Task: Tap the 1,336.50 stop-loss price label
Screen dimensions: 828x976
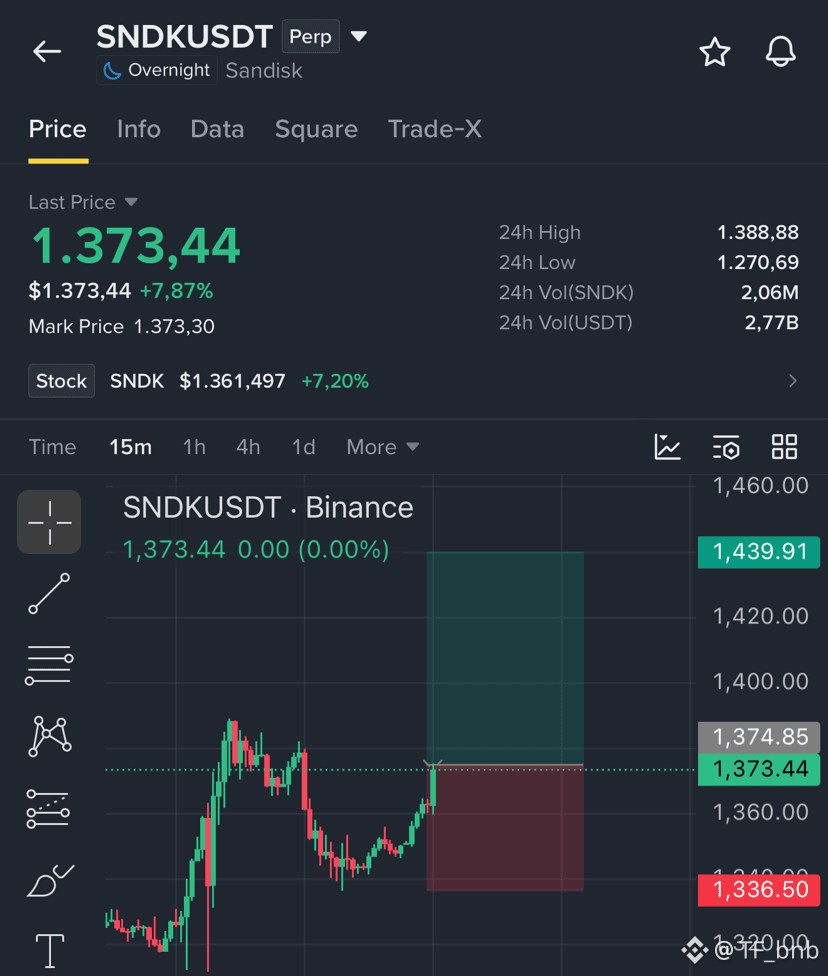Action: click(759, 890)
